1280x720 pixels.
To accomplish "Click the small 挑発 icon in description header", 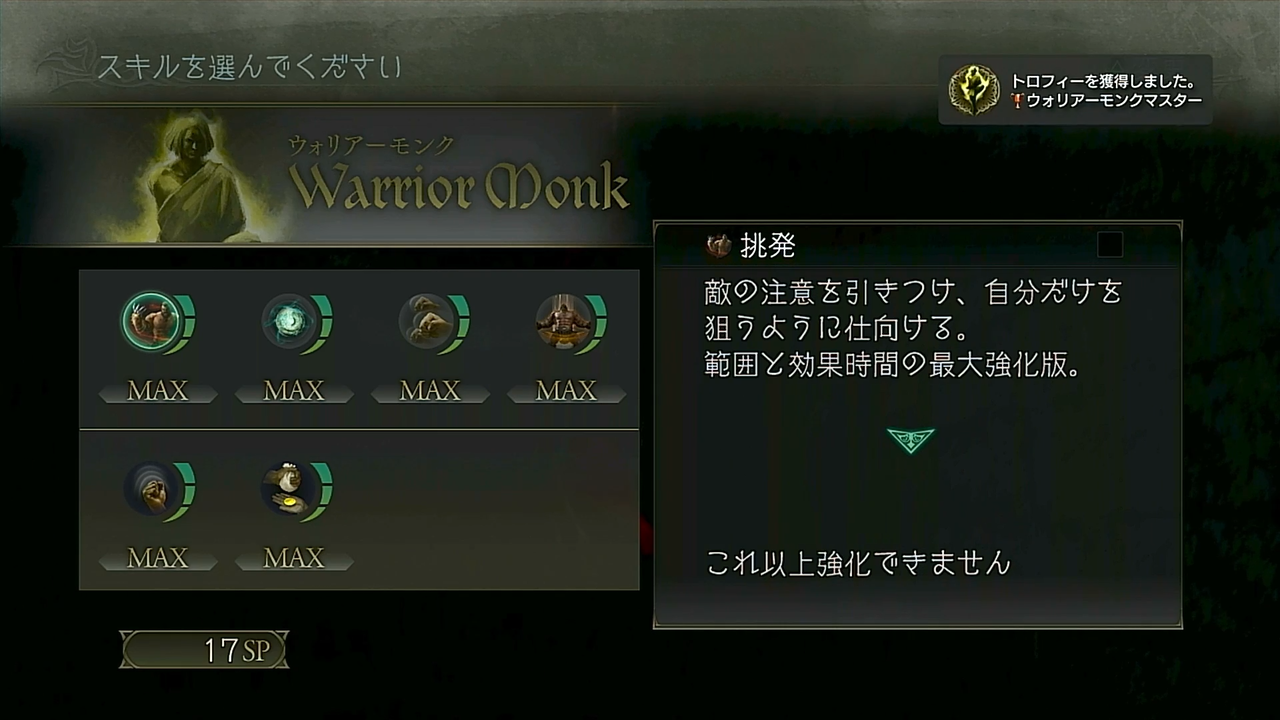I will [718, 245].
